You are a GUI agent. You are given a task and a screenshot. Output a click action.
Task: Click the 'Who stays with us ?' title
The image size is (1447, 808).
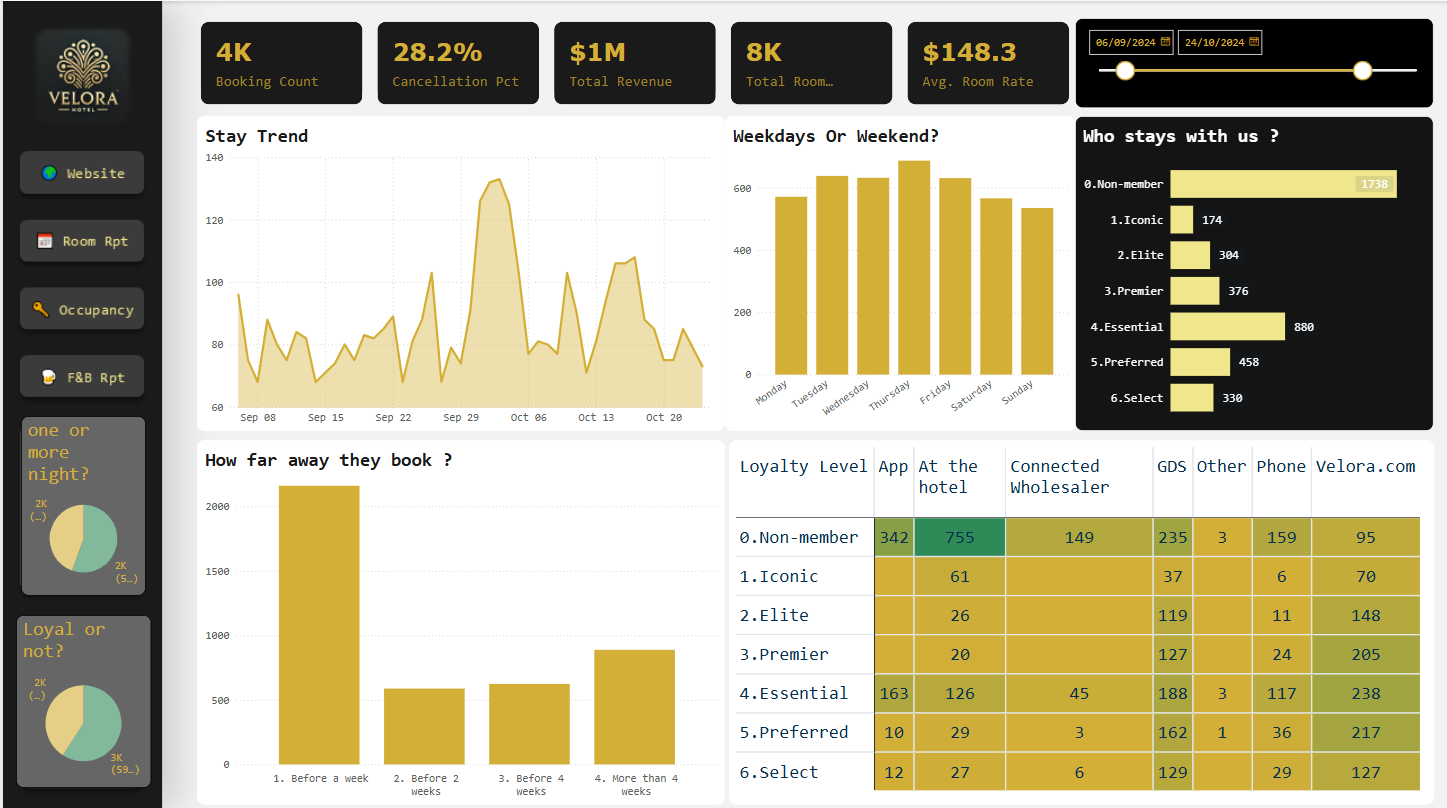pyautogui.click(x=1180, y=136)
